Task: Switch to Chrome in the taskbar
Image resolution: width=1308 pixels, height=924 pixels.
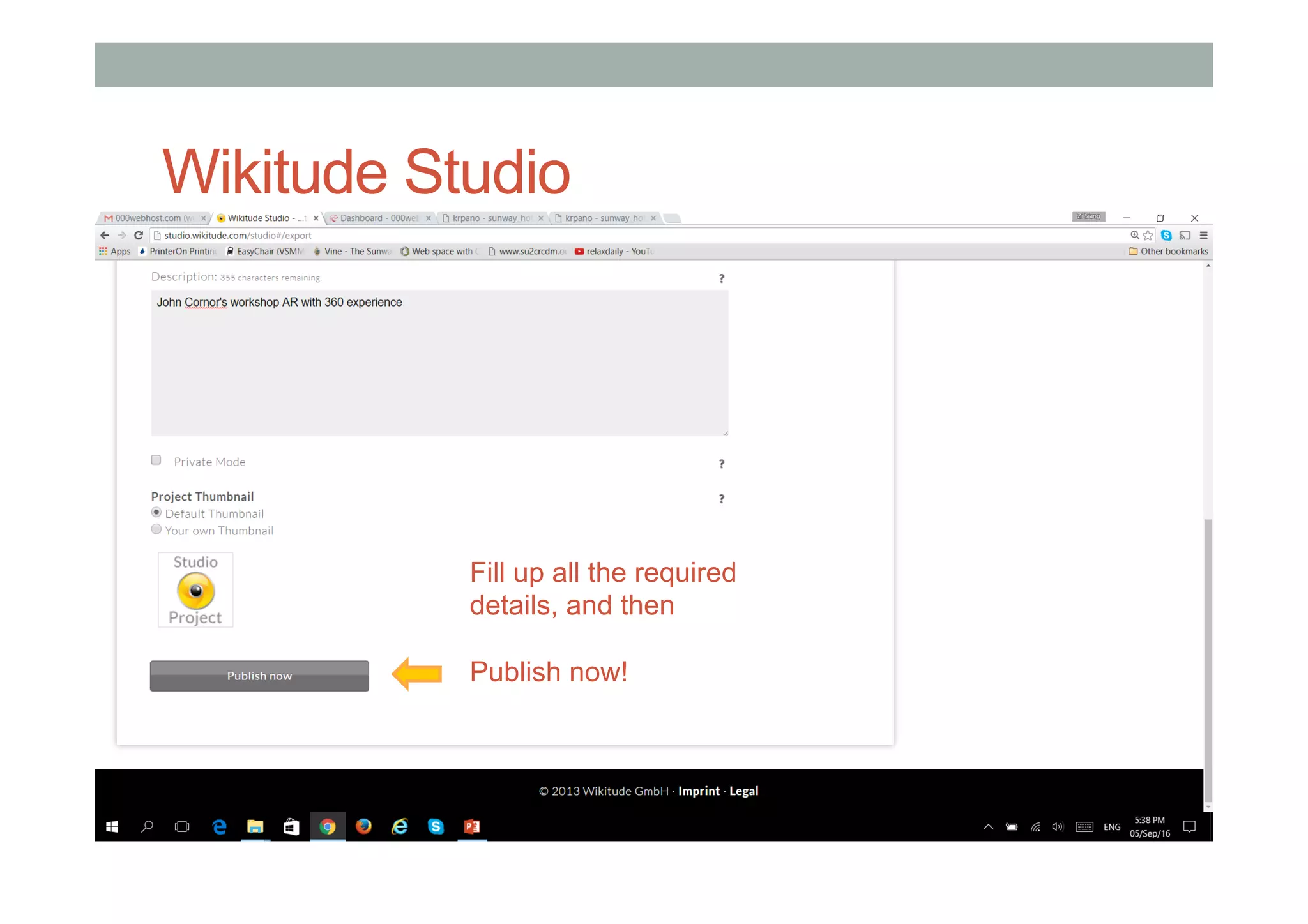Action: pyautogui.click(x=328, y=826)
